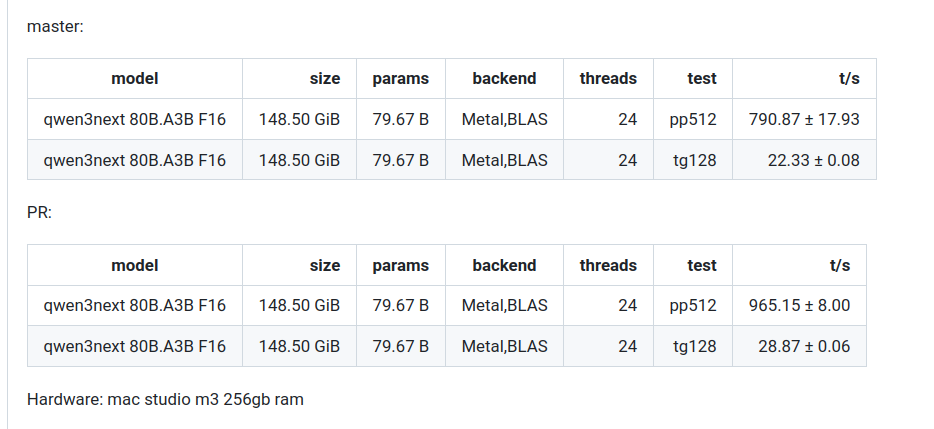Click the "PR:" label above second table
Screen dimensions: 934x429
pyautogui.click(x=39, y=213)
